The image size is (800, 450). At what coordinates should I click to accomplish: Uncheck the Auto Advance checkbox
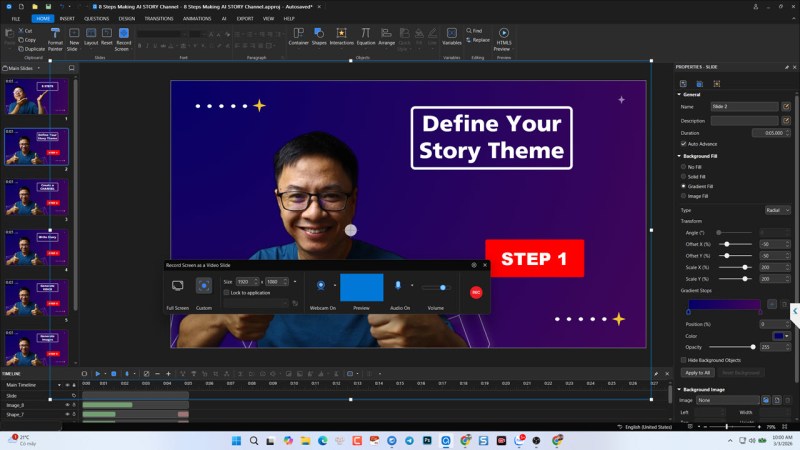[x=683, y=143]
